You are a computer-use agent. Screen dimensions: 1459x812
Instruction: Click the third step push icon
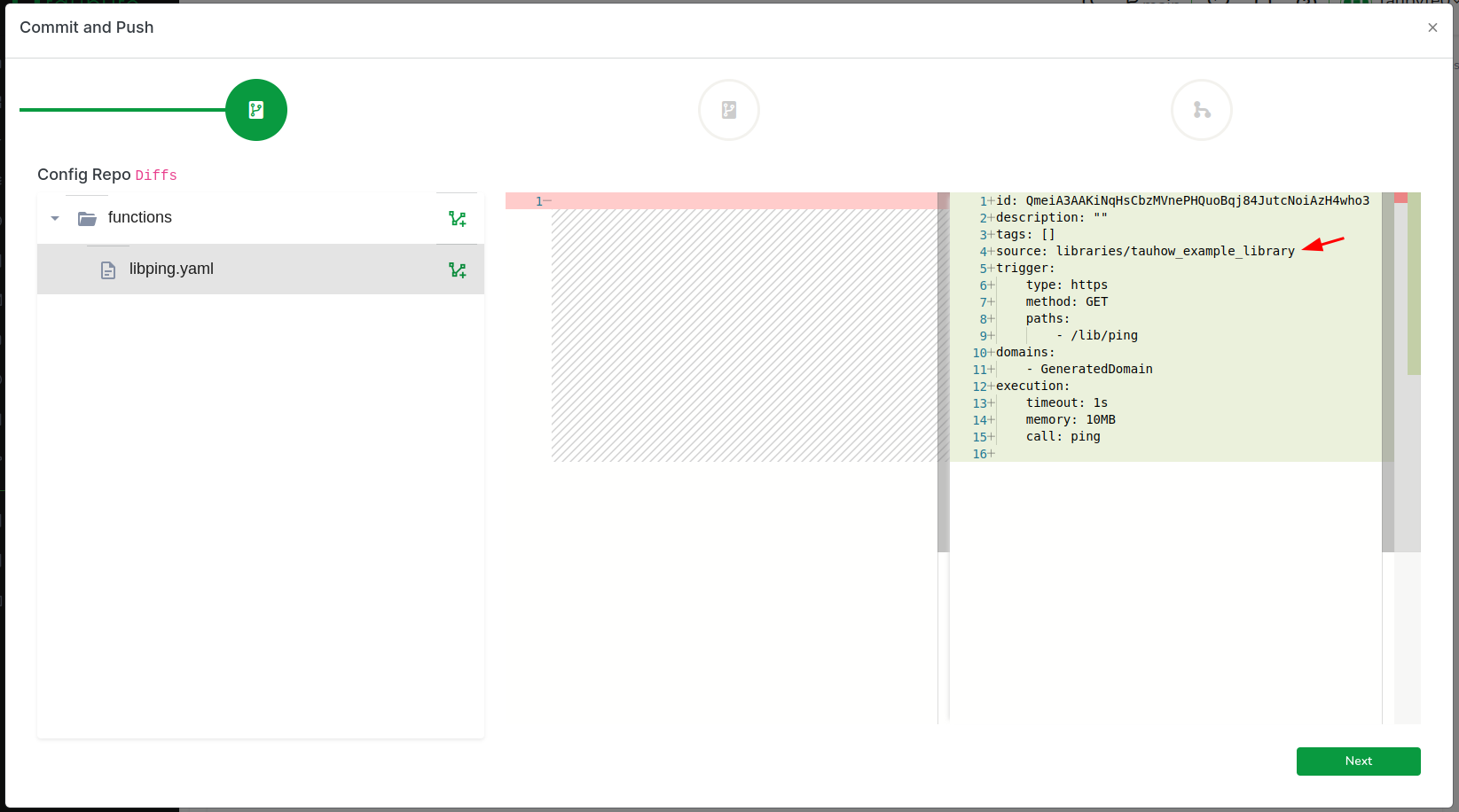pyautogui.click(x=1202, y=110)
